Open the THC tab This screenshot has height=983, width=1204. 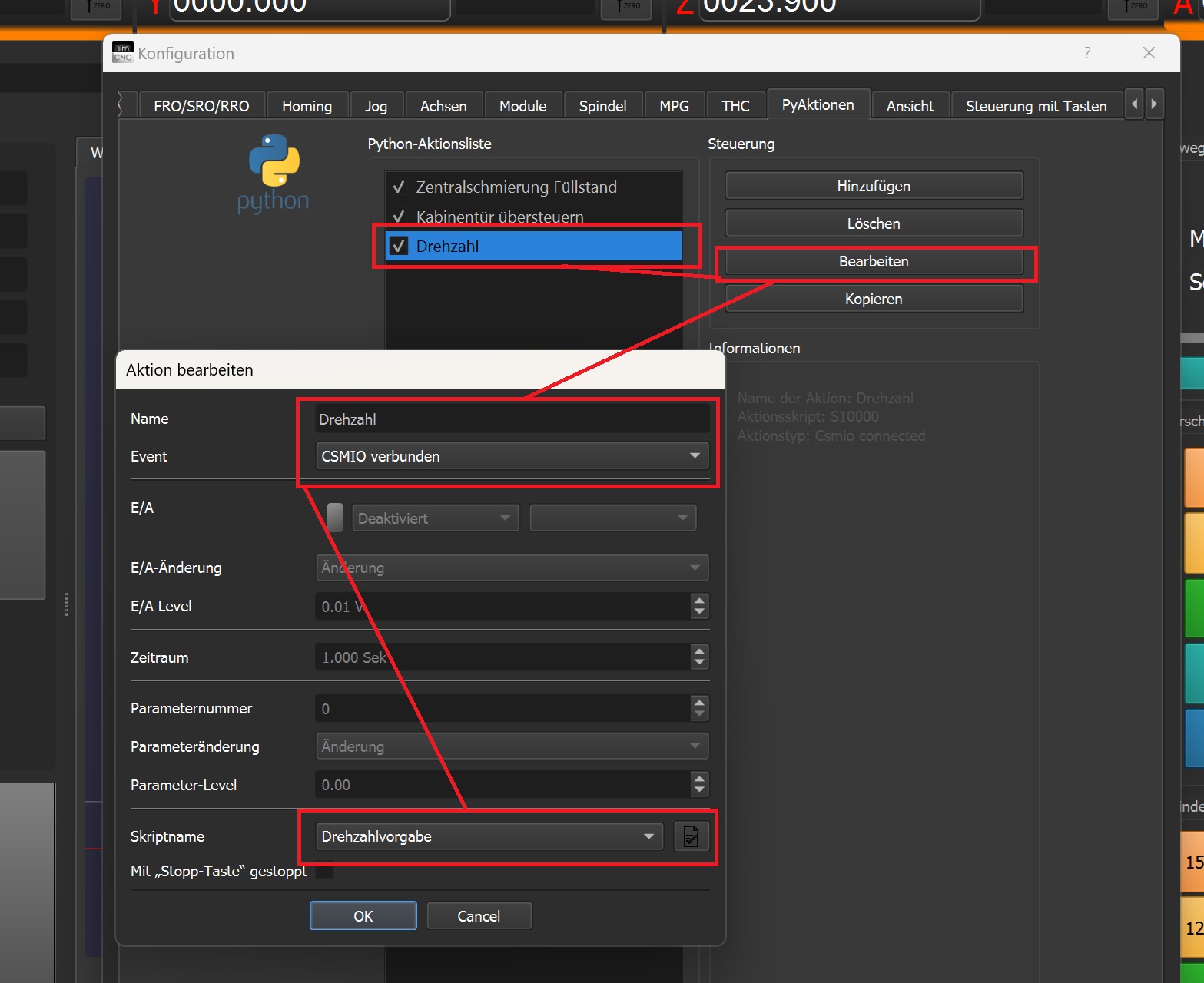pyautogui.click(x=735, y=106)
